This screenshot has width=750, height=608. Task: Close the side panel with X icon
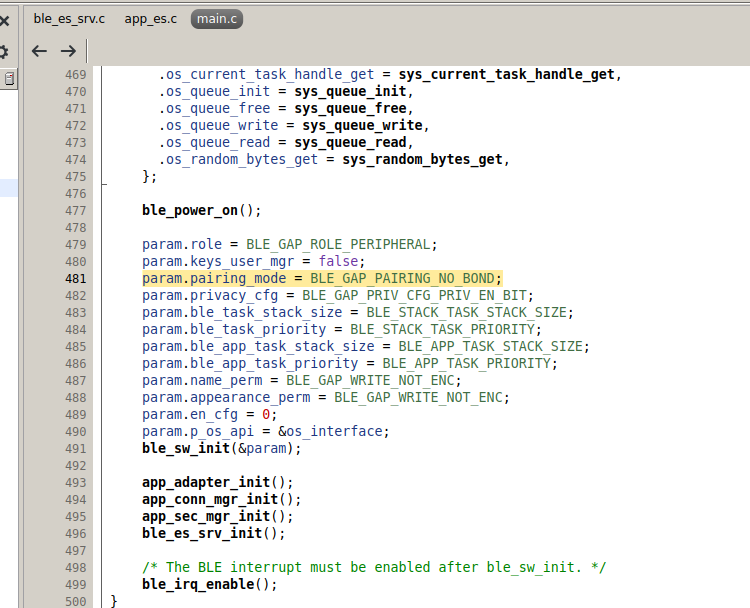(x=4, y=20)
